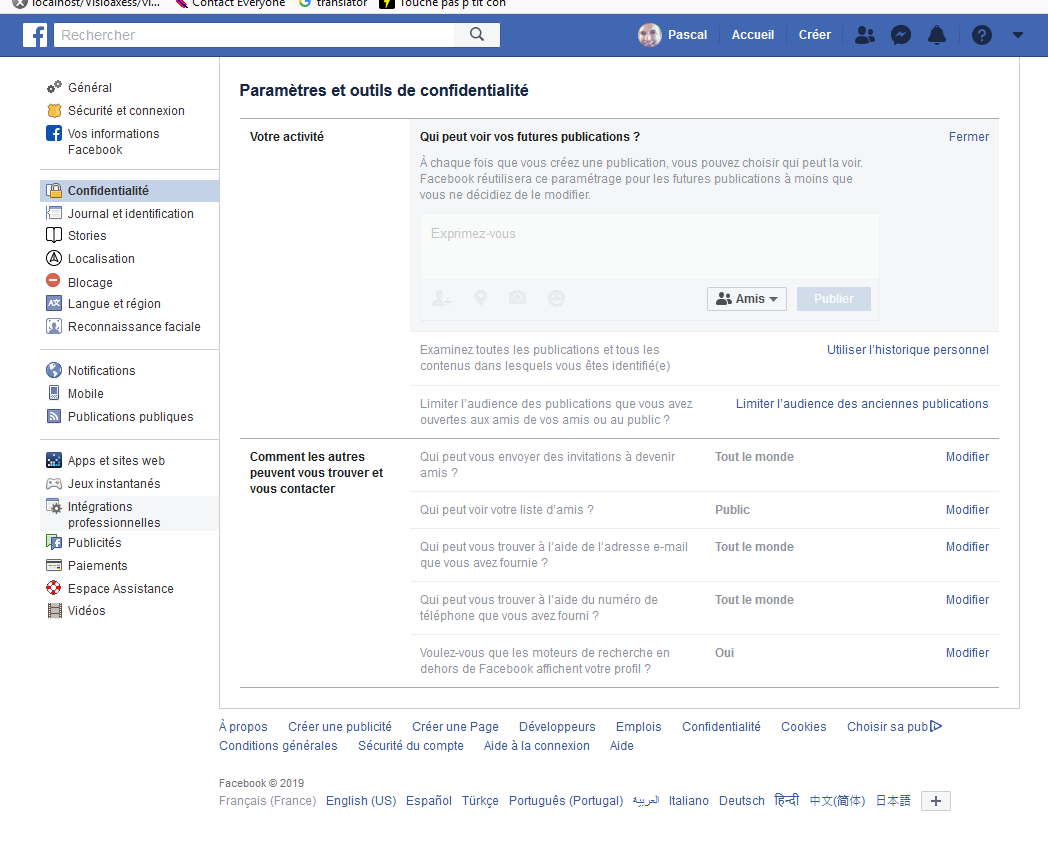Click Pascal's profile picture
This screenshot has width=1048, height=866.
click(649, 35)
